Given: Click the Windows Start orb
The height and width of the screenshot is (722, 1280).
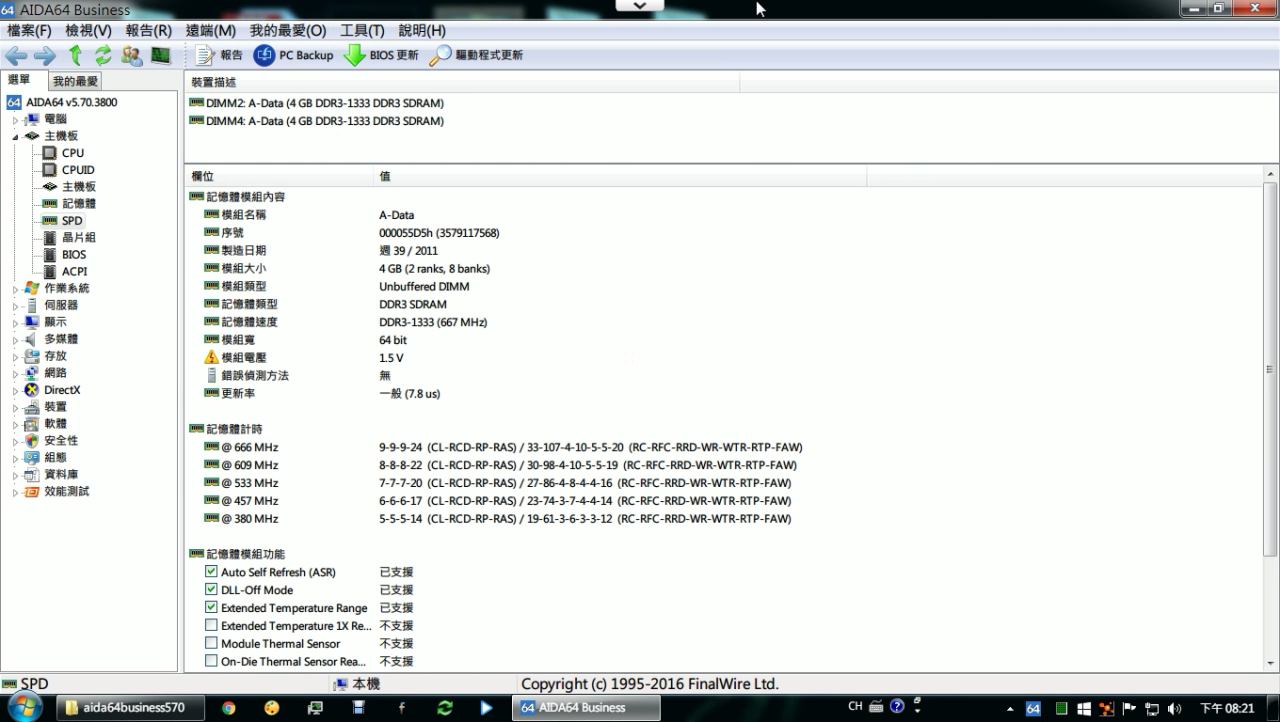Looking at the screenshot, I should point(25,707).
